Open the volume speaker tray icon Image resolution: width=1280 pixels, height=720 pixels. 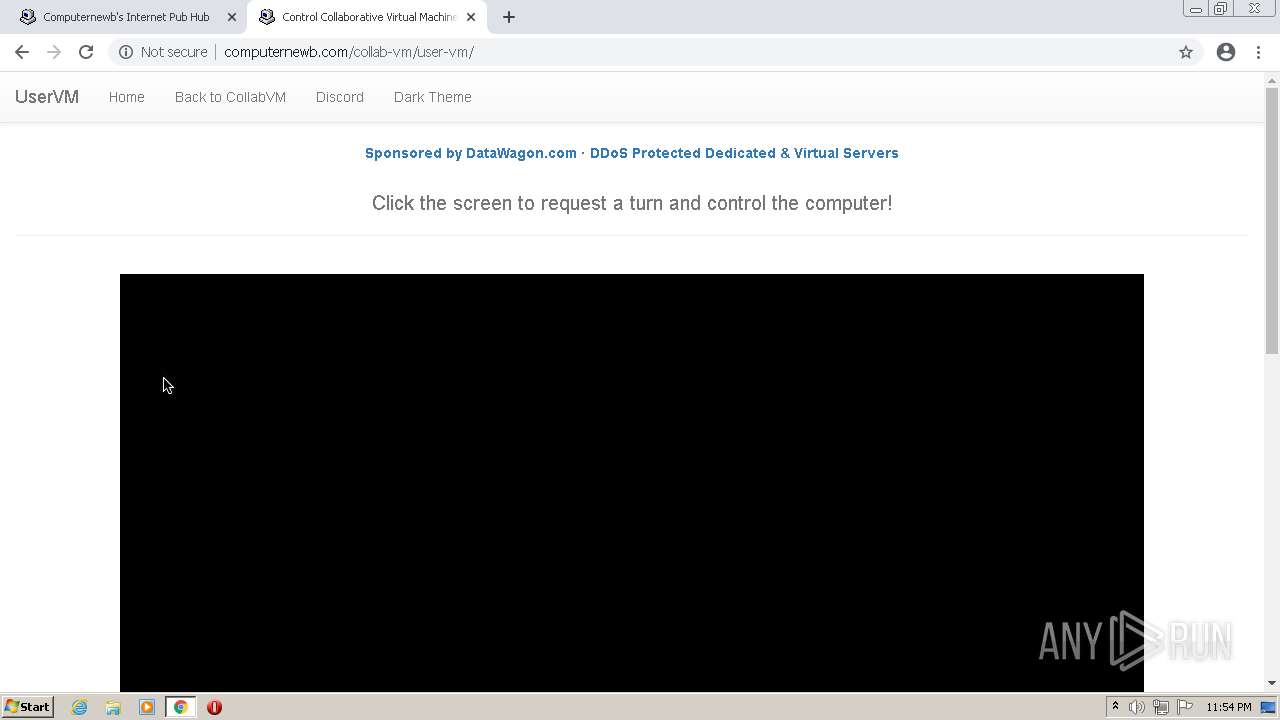point(1137,707)
